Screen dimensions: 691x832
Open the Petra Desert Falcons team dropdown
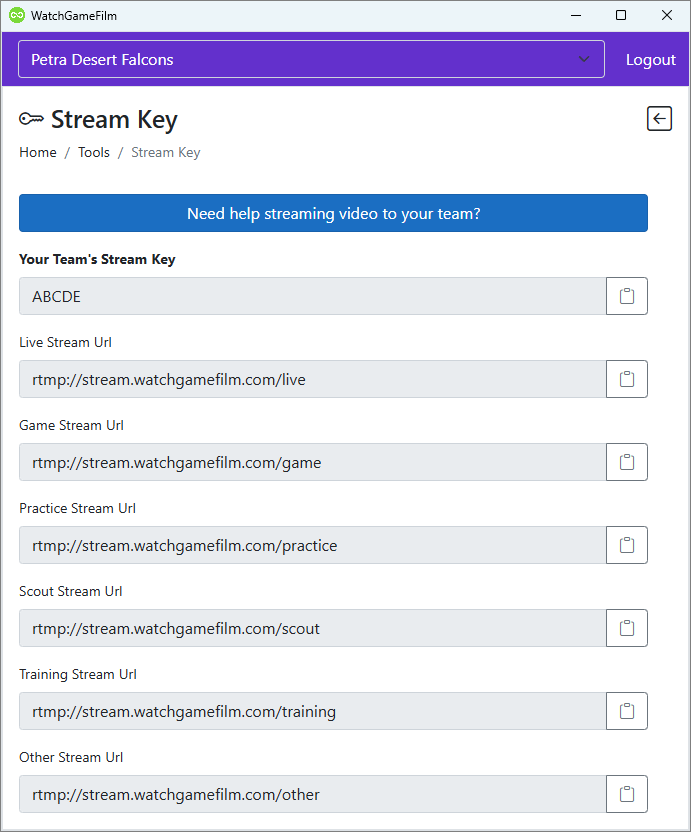(x=311, y=59)
